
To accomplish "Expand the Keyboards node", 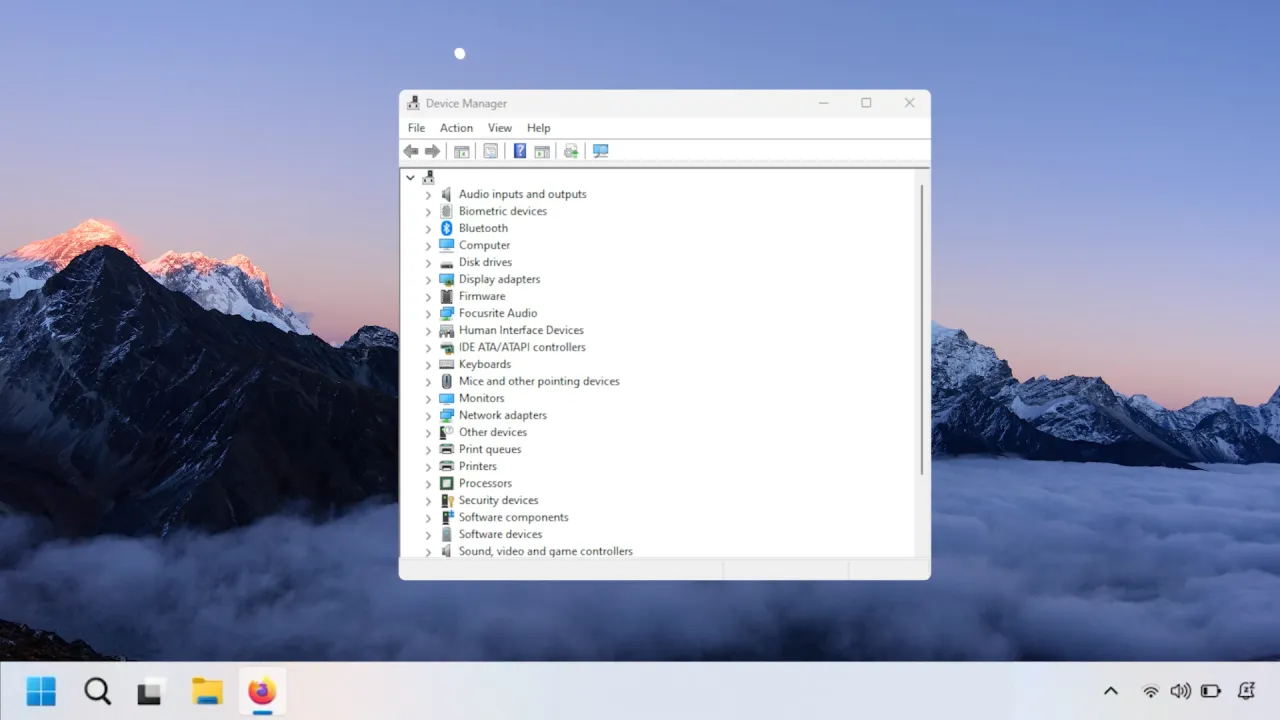I will tap(428, 365).
